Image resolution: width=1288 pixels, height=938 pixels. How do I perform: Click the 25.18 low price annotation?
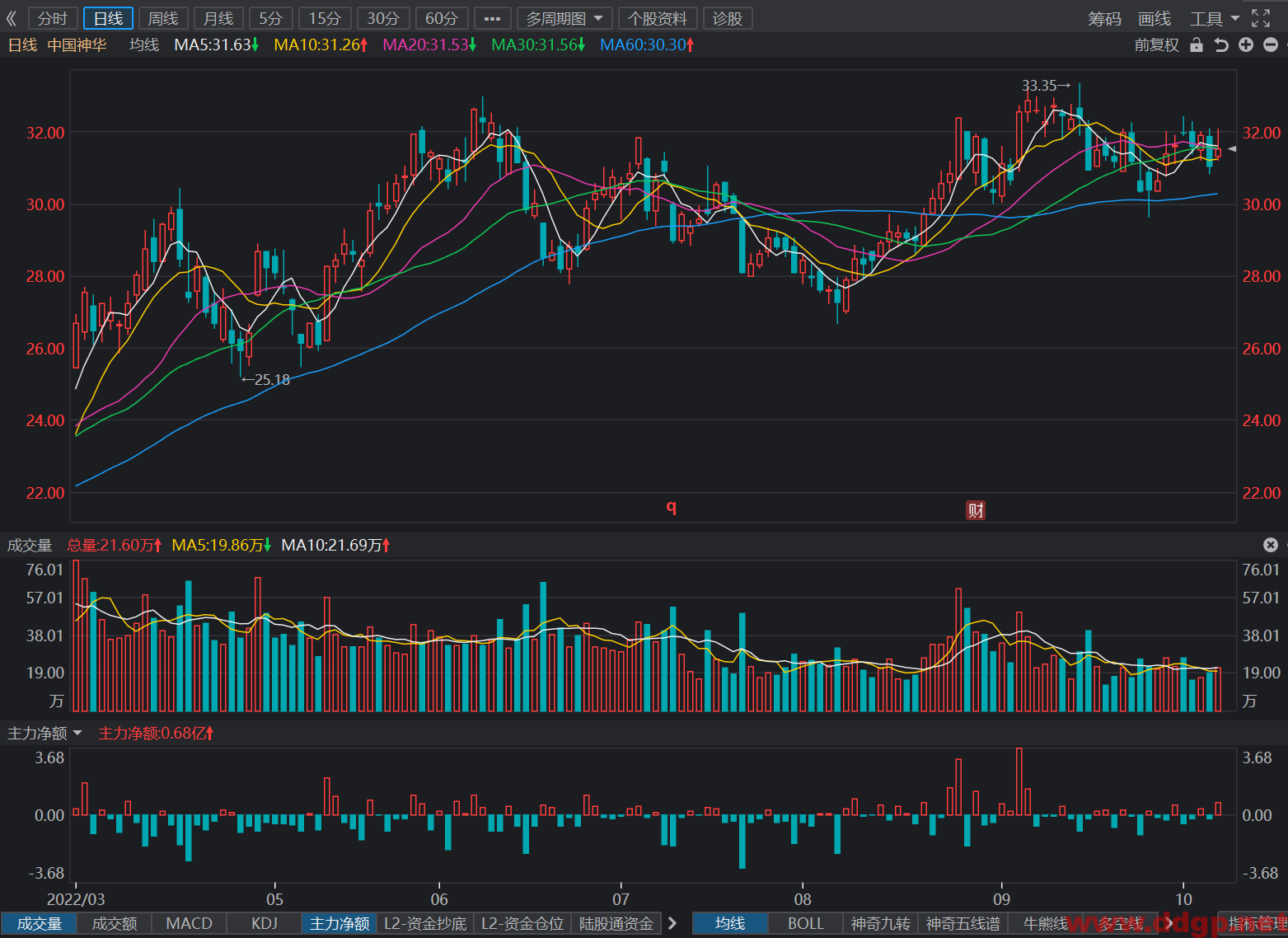click(x=265, y=380)
